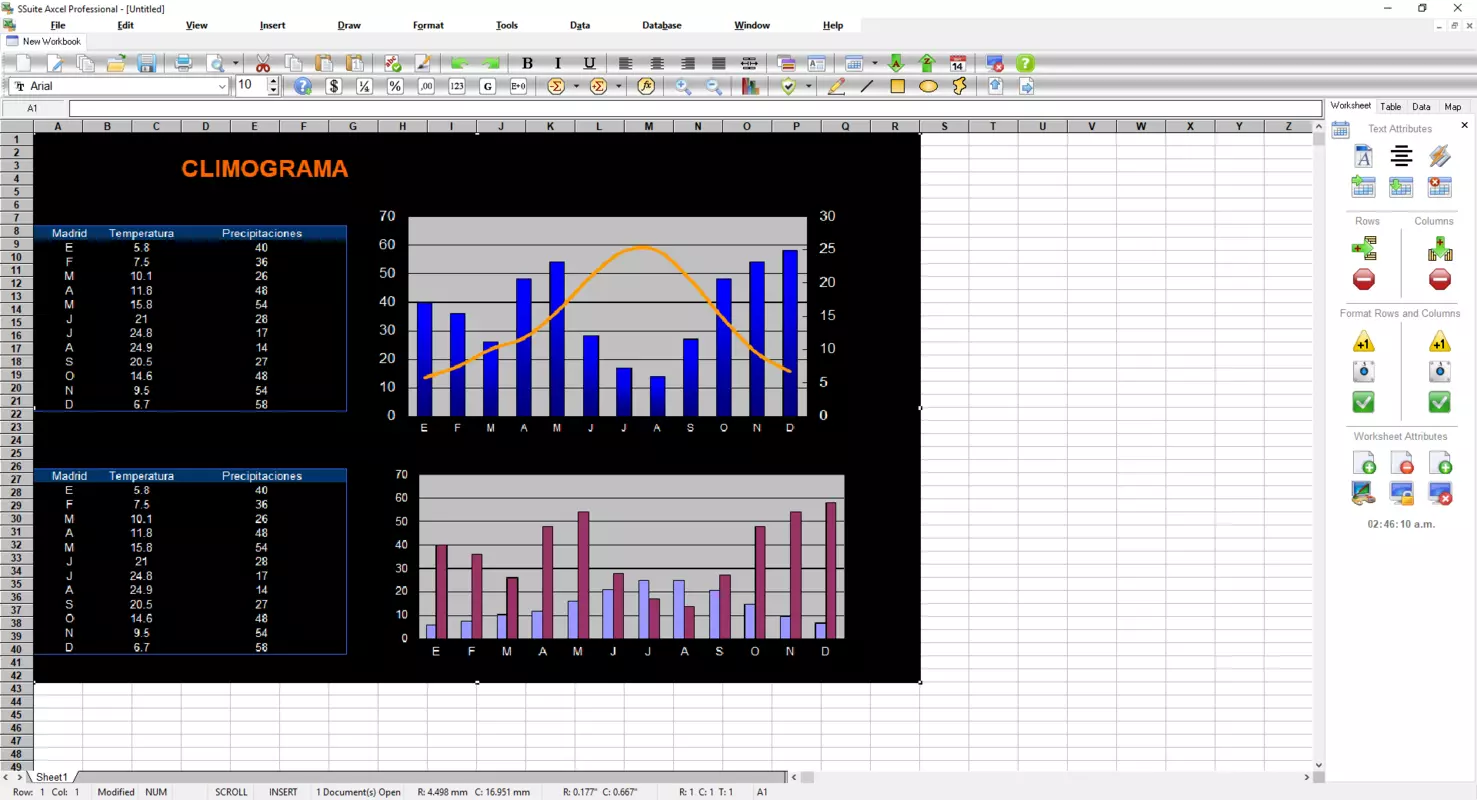Click the scissors Cut icon
Viewport: 1477px width, 800px height.
[x=263, y=63]
